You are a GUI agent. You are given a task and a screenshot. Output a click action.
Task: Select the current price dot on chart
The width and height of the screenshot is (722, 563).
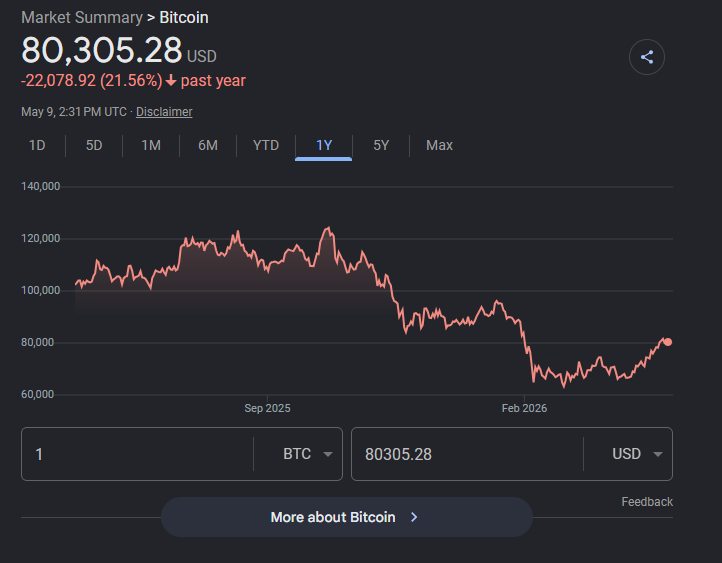click(668, 342)
